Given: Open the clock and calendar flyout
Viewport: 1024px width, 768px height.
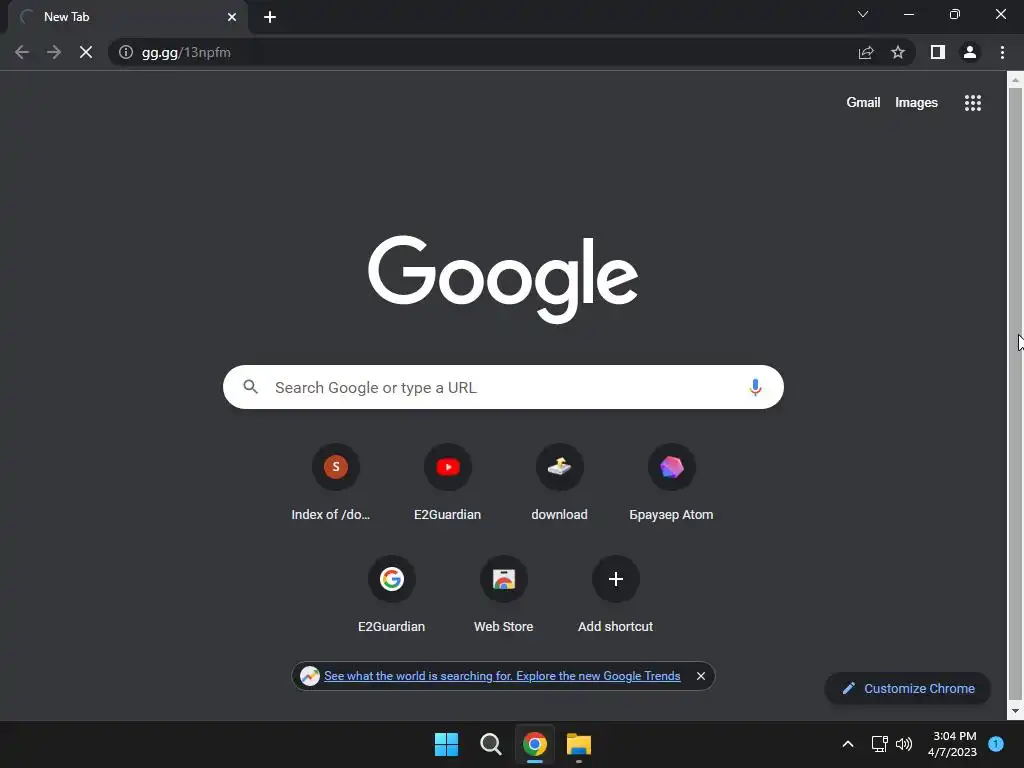Looking at the screenshot, I should click(x=952, y=744).
